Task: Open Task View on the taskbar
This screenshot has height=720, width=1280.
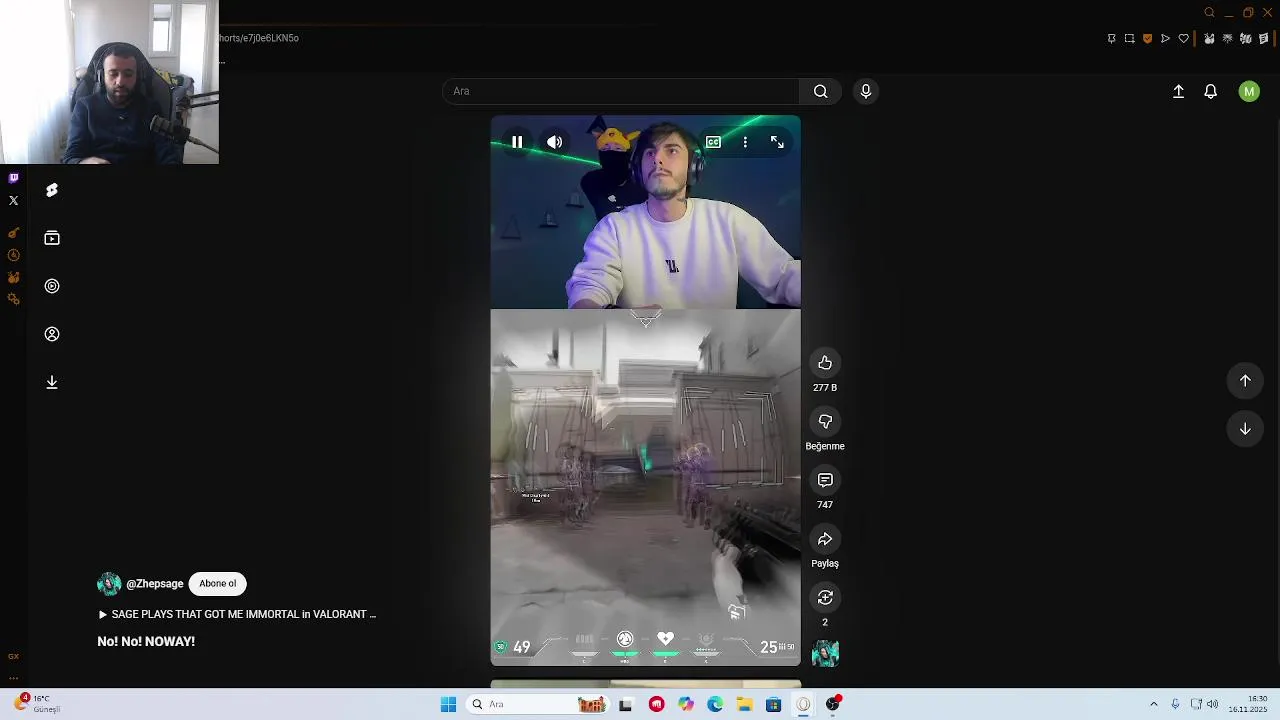Action: (625, 704)
